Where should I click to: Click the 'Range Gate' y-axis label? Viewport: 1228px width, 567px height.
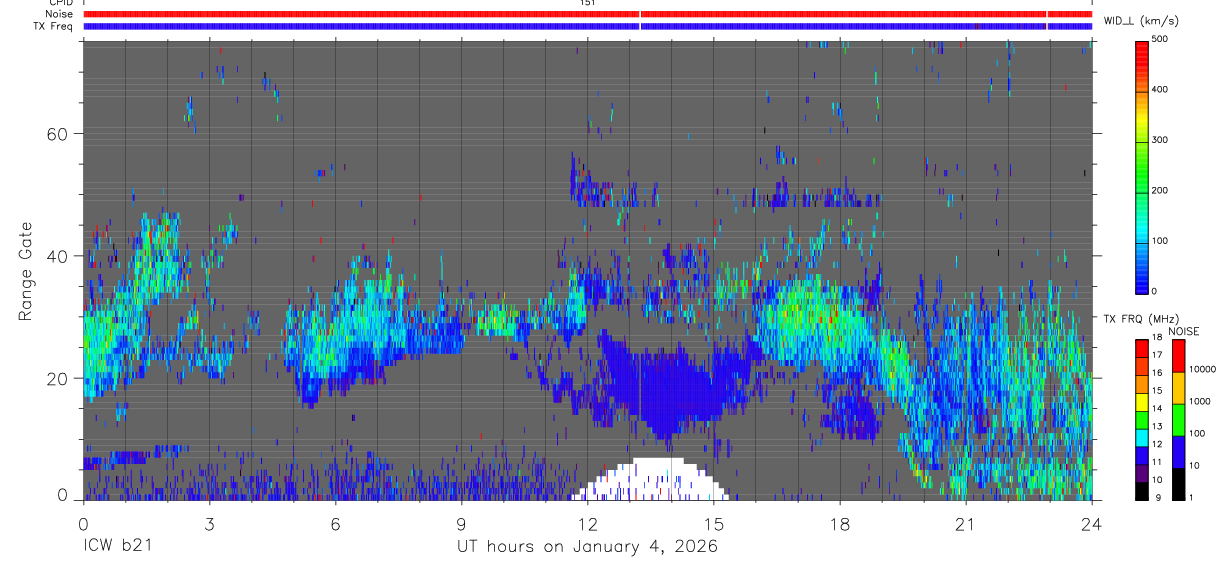26,272
